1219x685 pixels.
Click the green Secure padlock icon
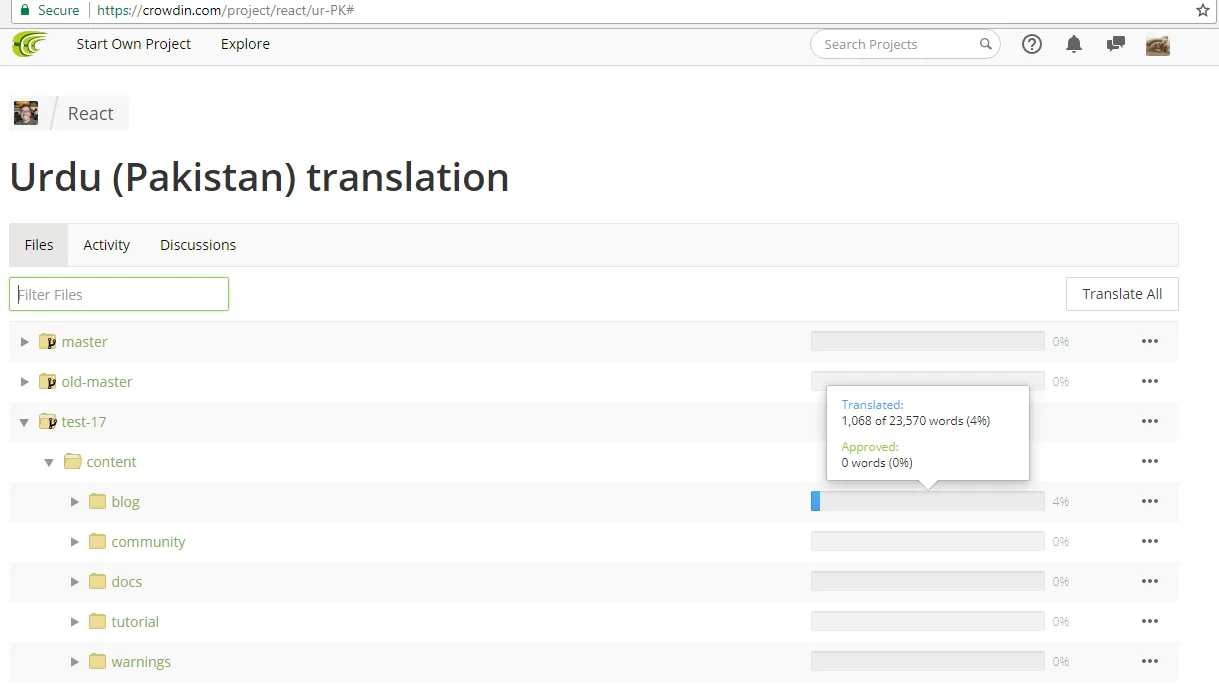click(25, 10)
